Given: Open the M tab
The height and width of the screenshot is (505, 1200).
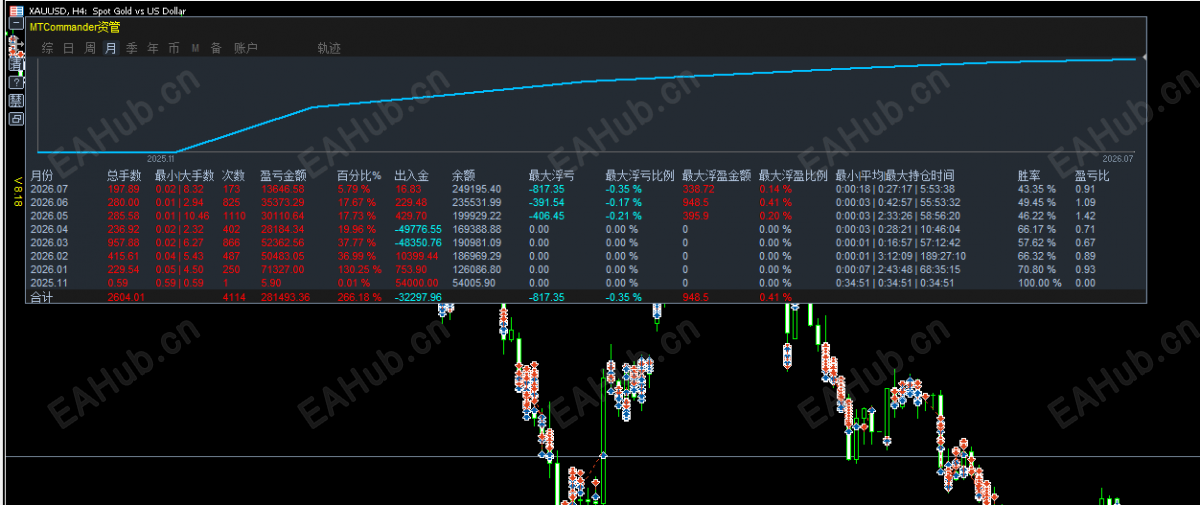Looking at the screenshot, I should (195, 48).
